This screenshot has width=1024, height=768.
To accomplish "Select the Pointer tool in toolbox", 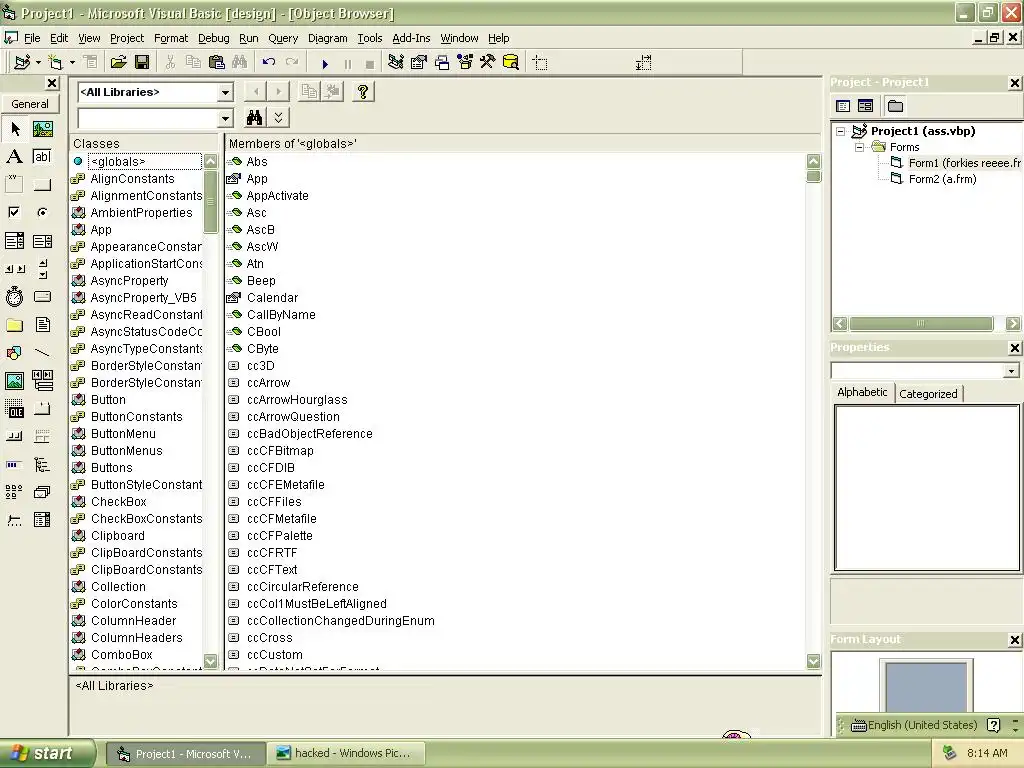I will tap(14, 129).
